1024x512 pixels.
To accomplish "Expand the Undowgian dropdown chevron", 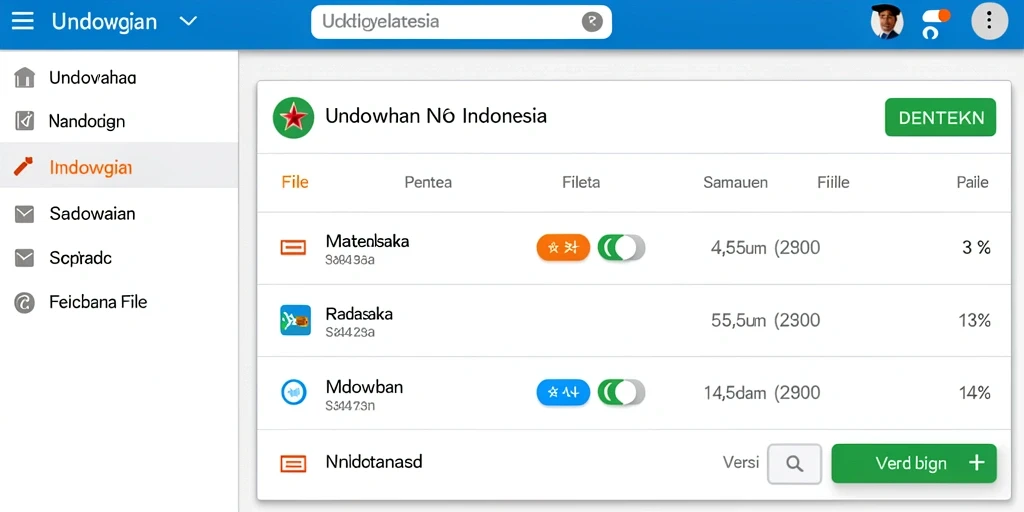I will coord(188,22).
